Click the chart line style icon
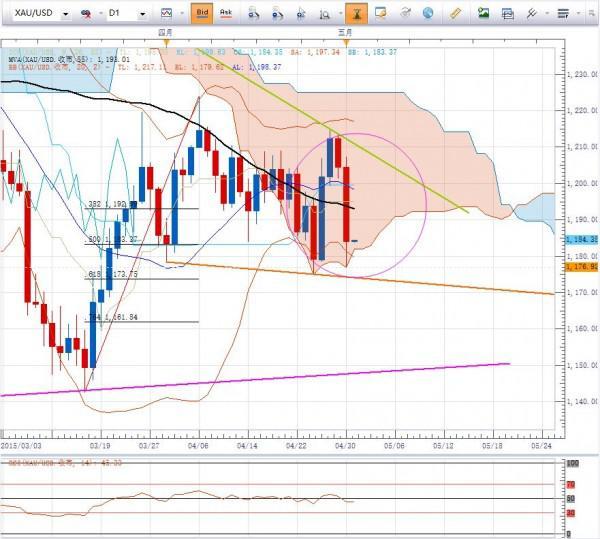 [x=166, y=13]
